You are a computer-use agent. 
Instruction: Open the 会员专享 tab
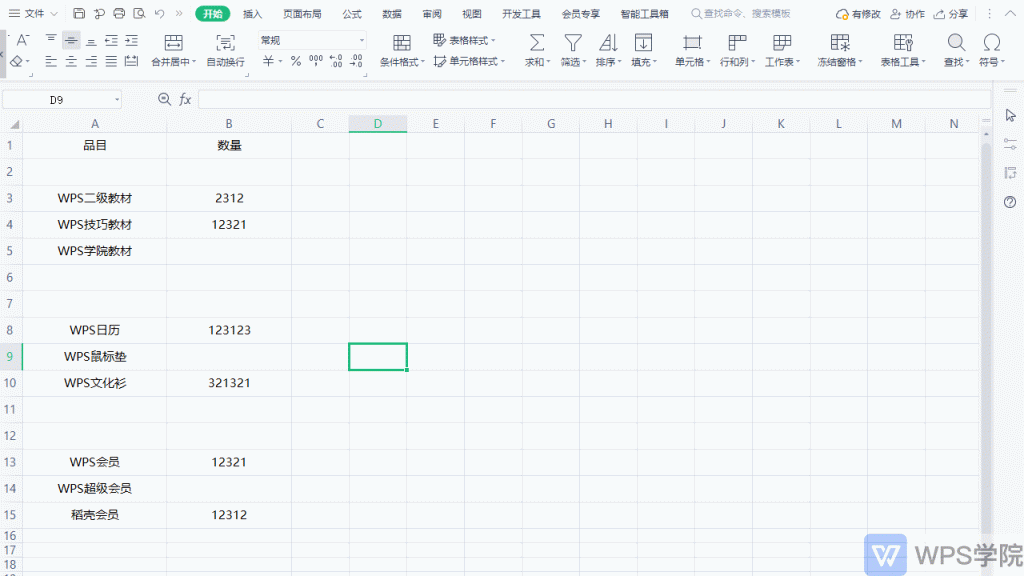(x=581, y=14)
